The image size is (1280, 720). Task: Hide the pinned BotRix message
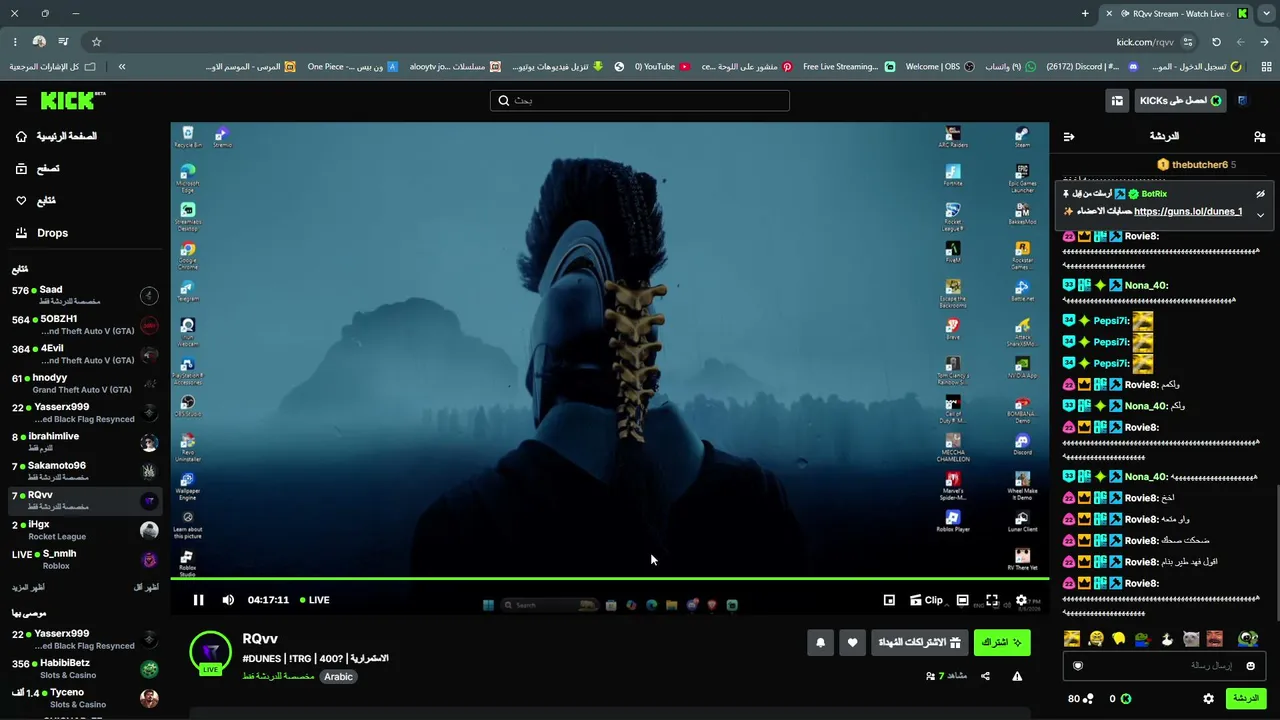click(x=1260, y=194)
